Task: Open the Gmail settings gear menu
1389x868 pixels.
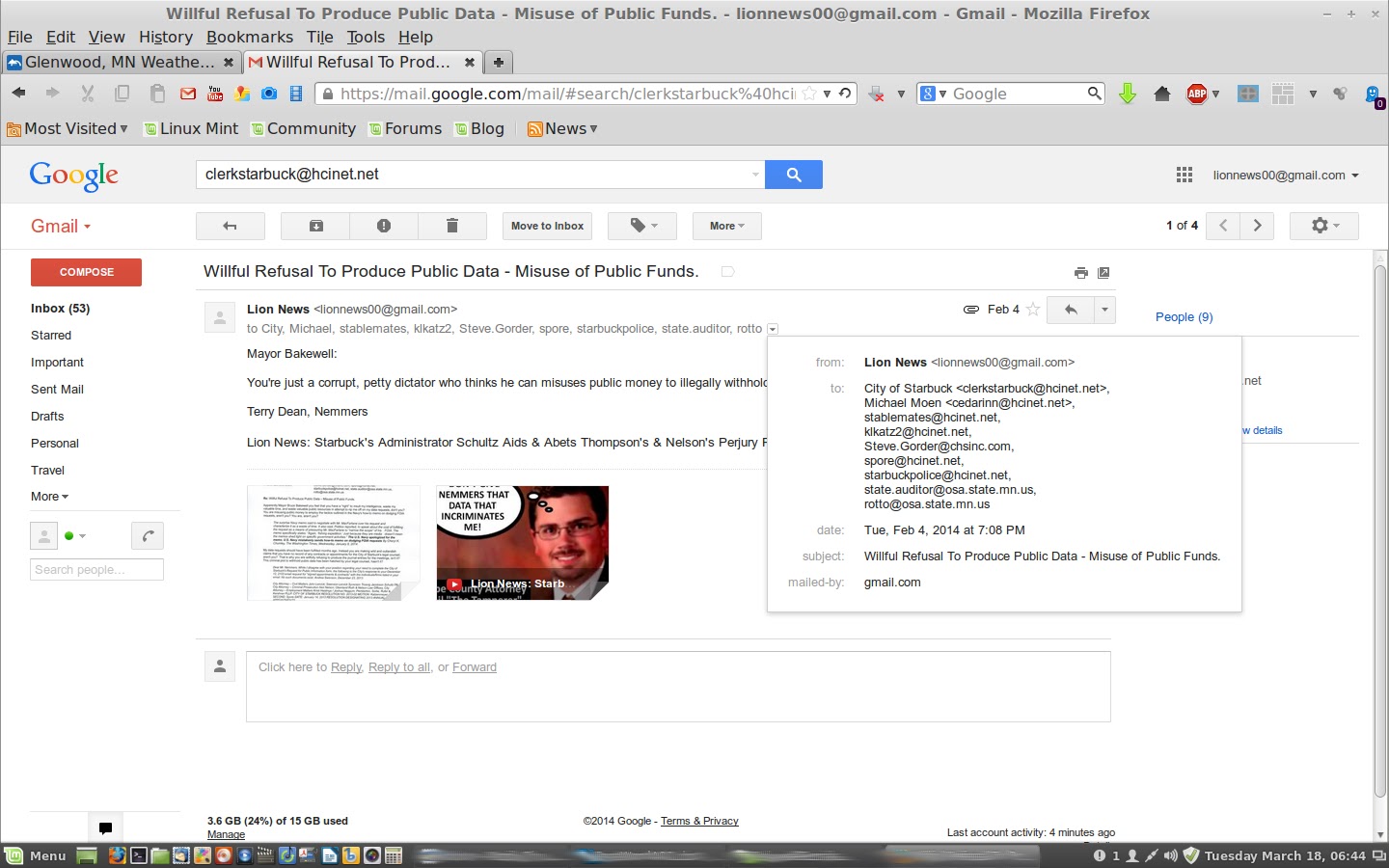Action: [1324, 226]
